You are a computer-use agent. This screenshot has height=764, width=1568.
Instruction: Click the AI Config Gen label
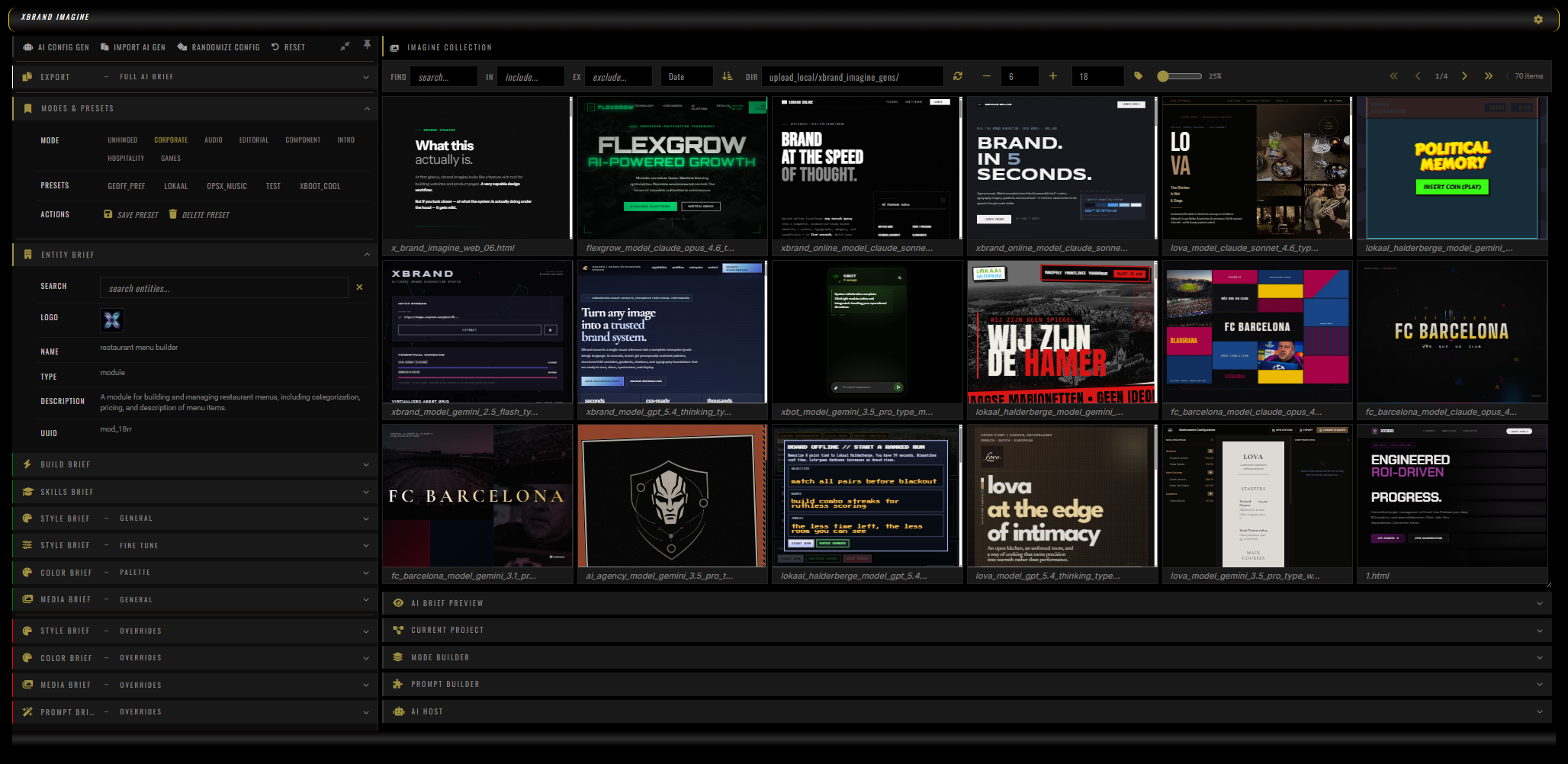[x=63, y=47]
